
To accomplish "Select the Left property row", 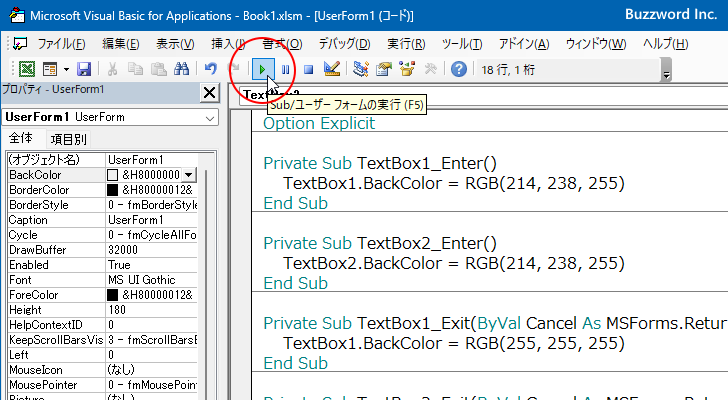I will [x=102, y=355].
